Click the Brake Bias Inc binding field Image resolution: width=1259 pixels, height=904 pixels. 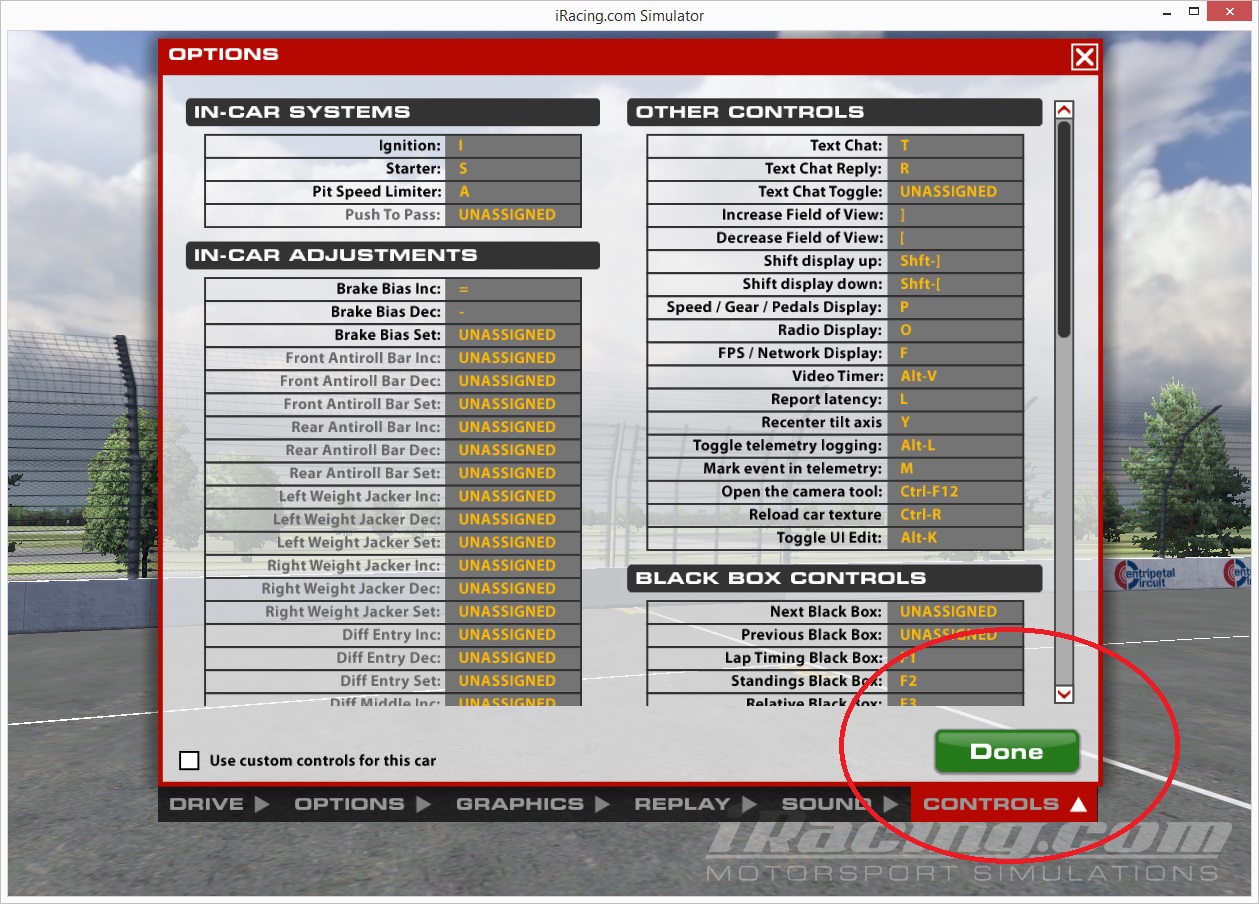pos(513,289)
